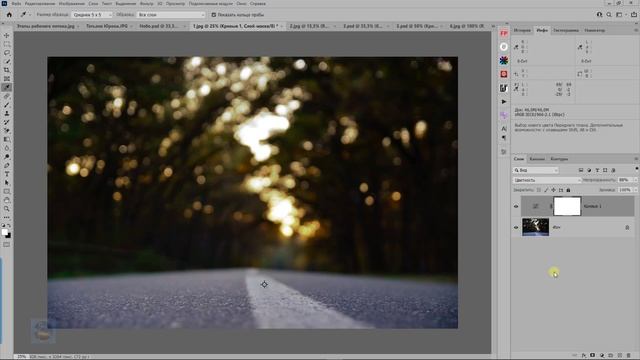Screen dimensions: 640x360
Task: Select the Dodge tool
Action: [7, 157]
